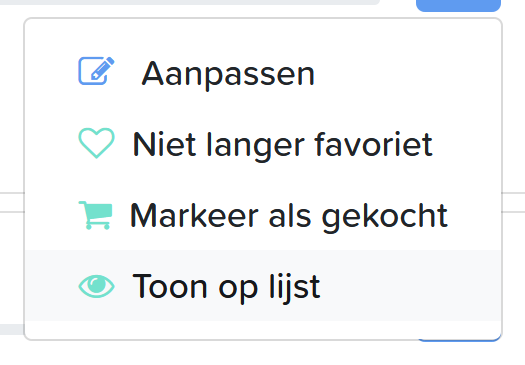Remove favorite status via the heart toggle
The image size is (525, 365).
[96, 143]
